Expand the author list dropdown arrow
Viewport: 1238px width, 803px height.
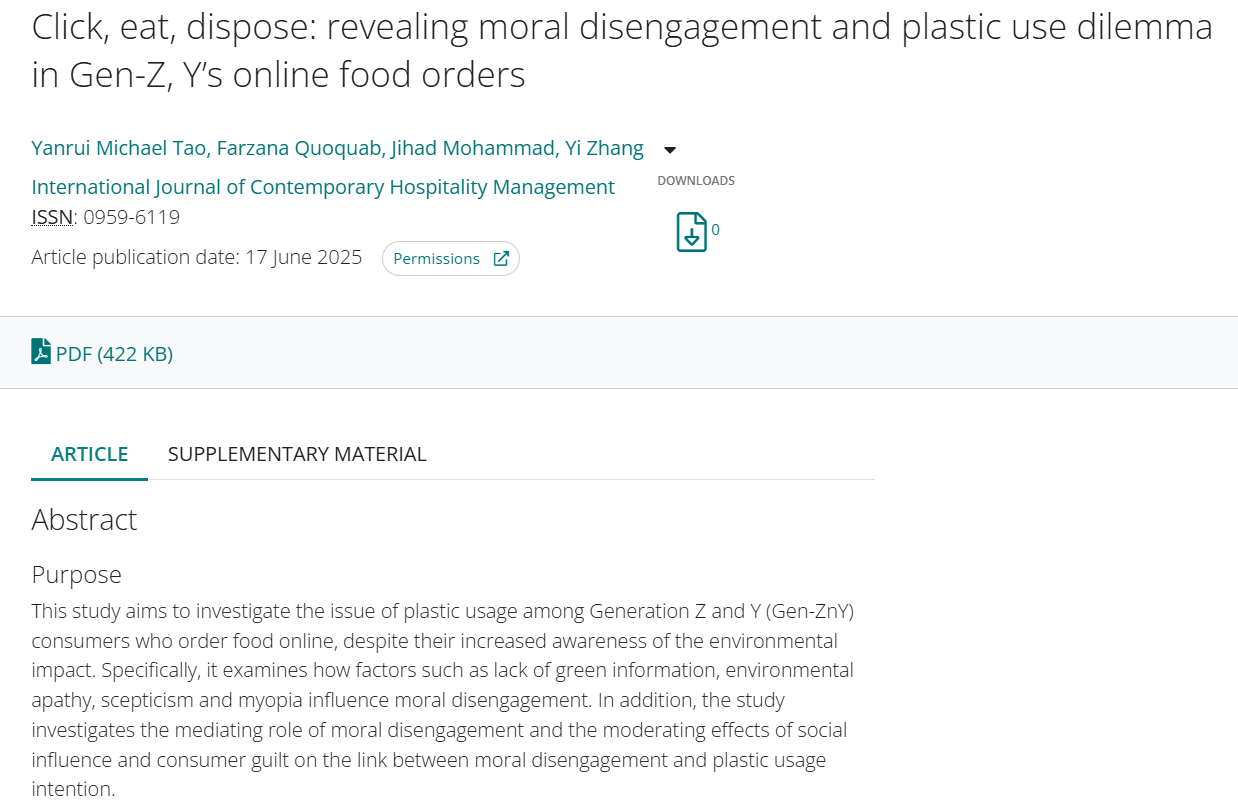pyautogui.click(x=670, y=151)
